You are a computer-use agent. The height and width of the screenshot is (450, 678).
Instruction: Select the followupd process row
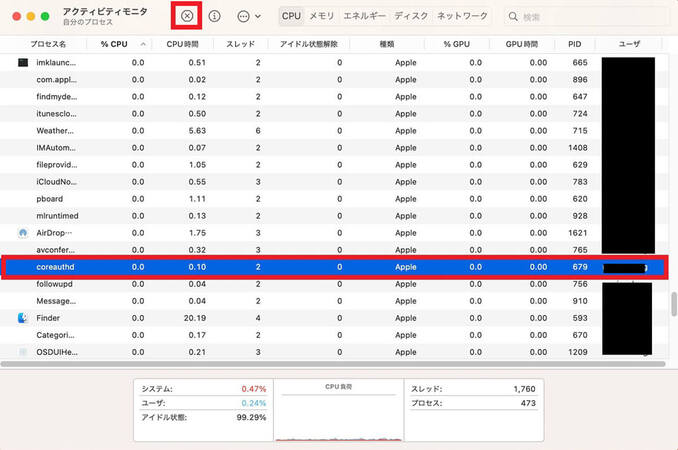point(332,284)
